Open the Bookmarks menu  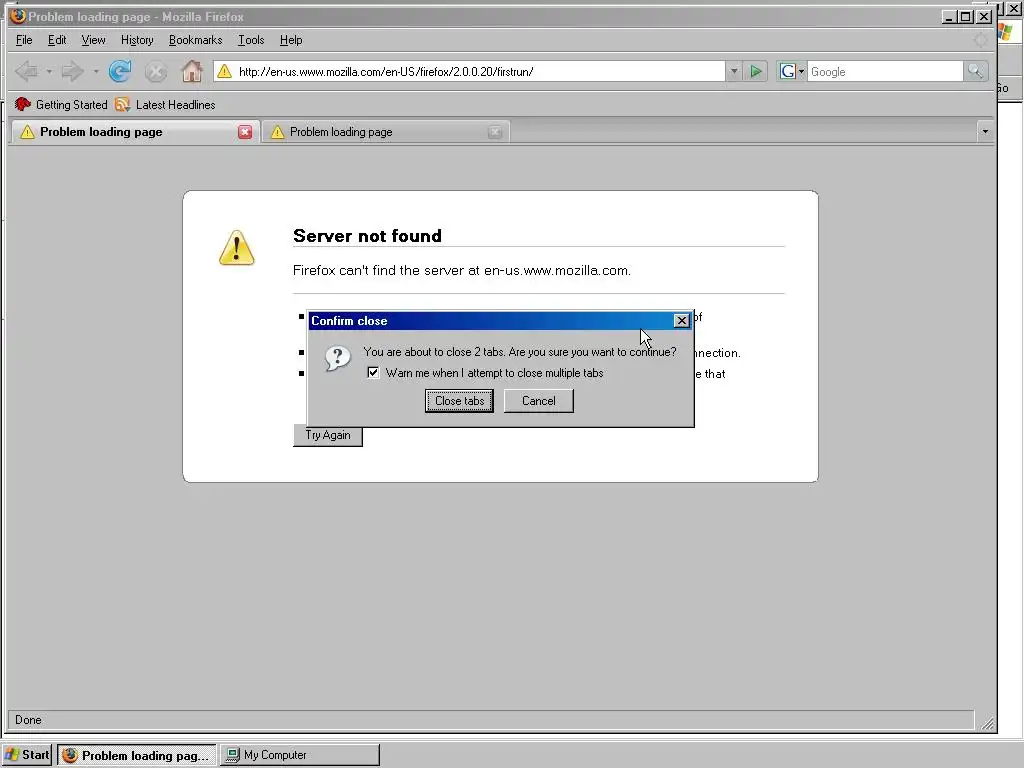[195, 40]
